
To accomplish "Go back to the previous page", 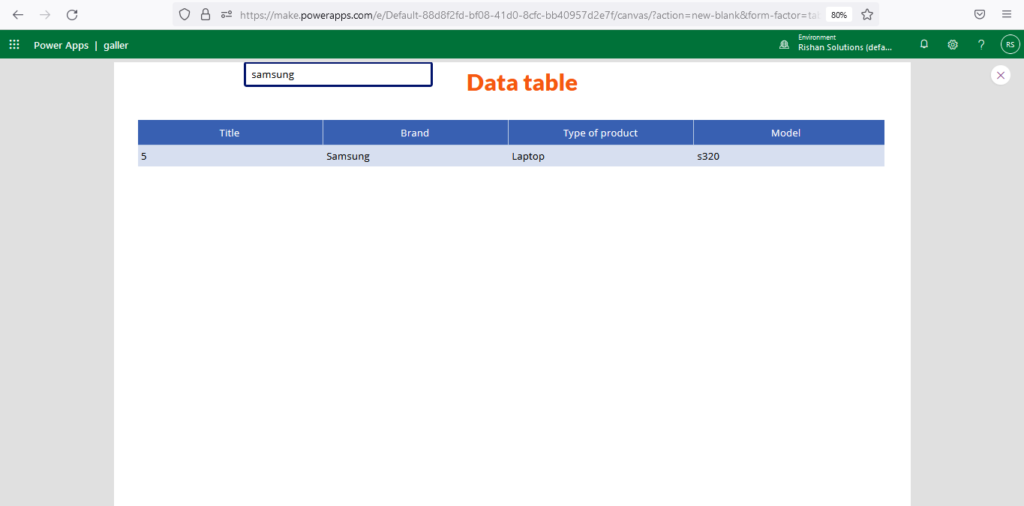I will click(18, 15).
